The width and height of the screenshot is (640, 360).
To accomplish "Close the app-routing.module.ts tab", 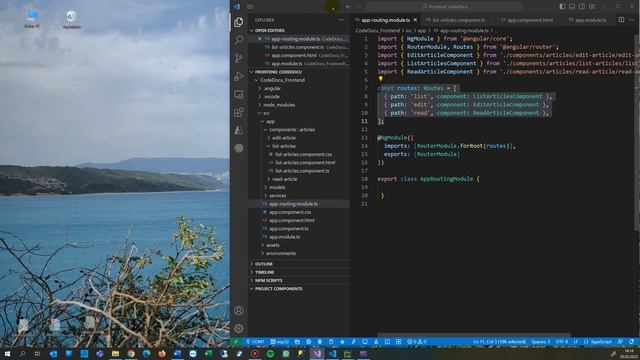I will (x=415, y=20).
